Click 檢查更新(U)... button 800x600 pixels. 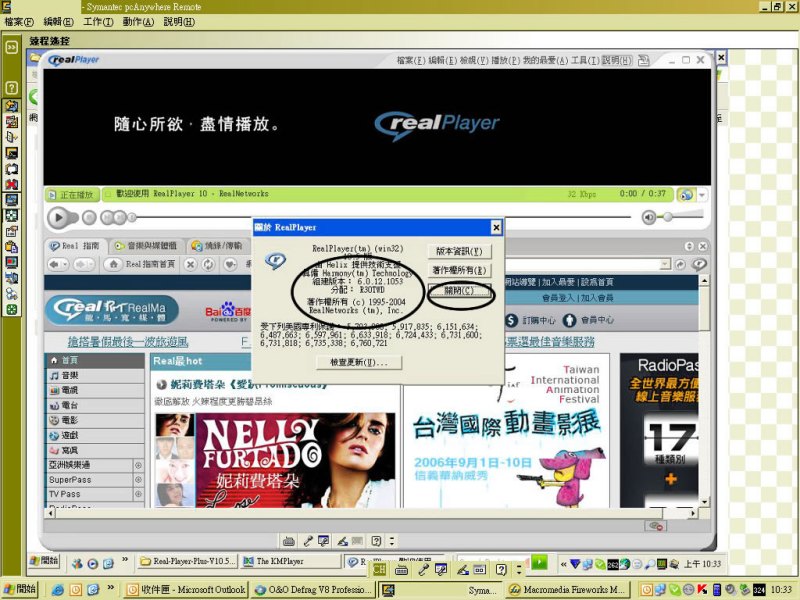(359, 362)
